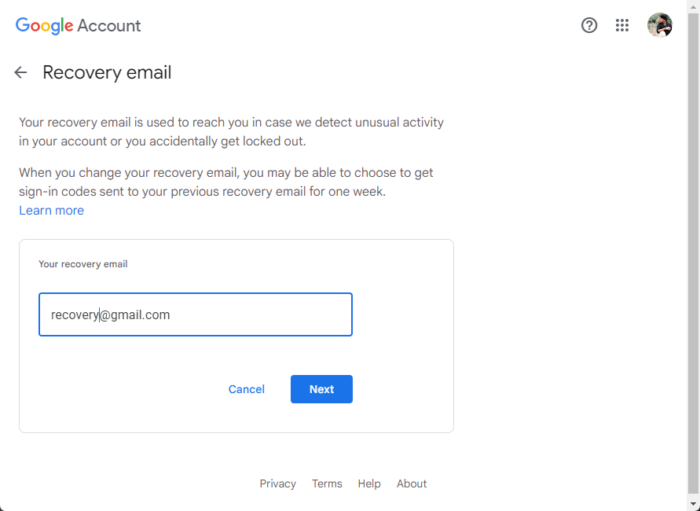The height and width of the screenshot is (511, 700).
Task: Open the Terms footer link
Action: 327,484
